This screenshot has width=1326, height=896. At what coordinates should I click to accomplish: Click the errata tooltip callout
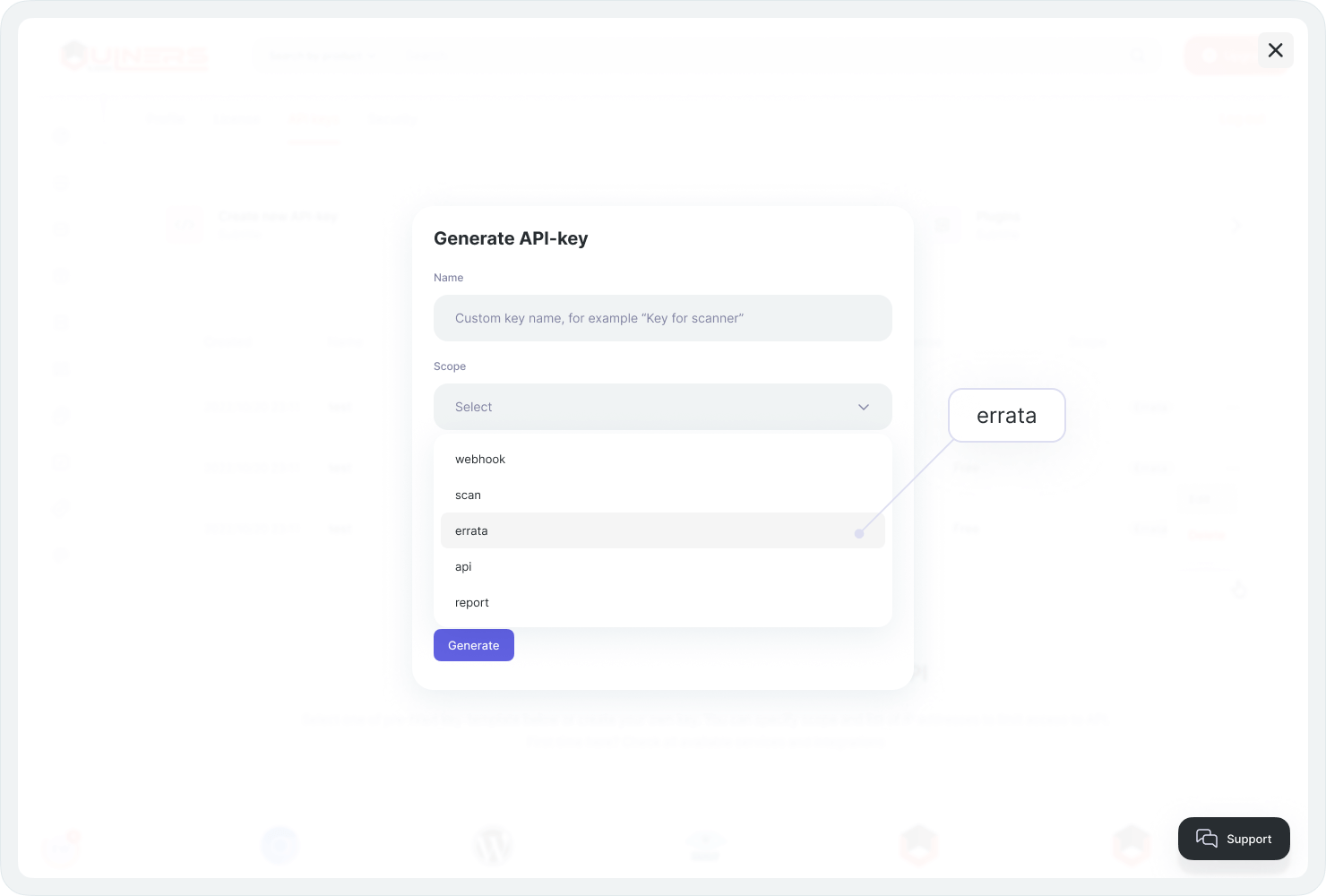(x=1006, y=416)
